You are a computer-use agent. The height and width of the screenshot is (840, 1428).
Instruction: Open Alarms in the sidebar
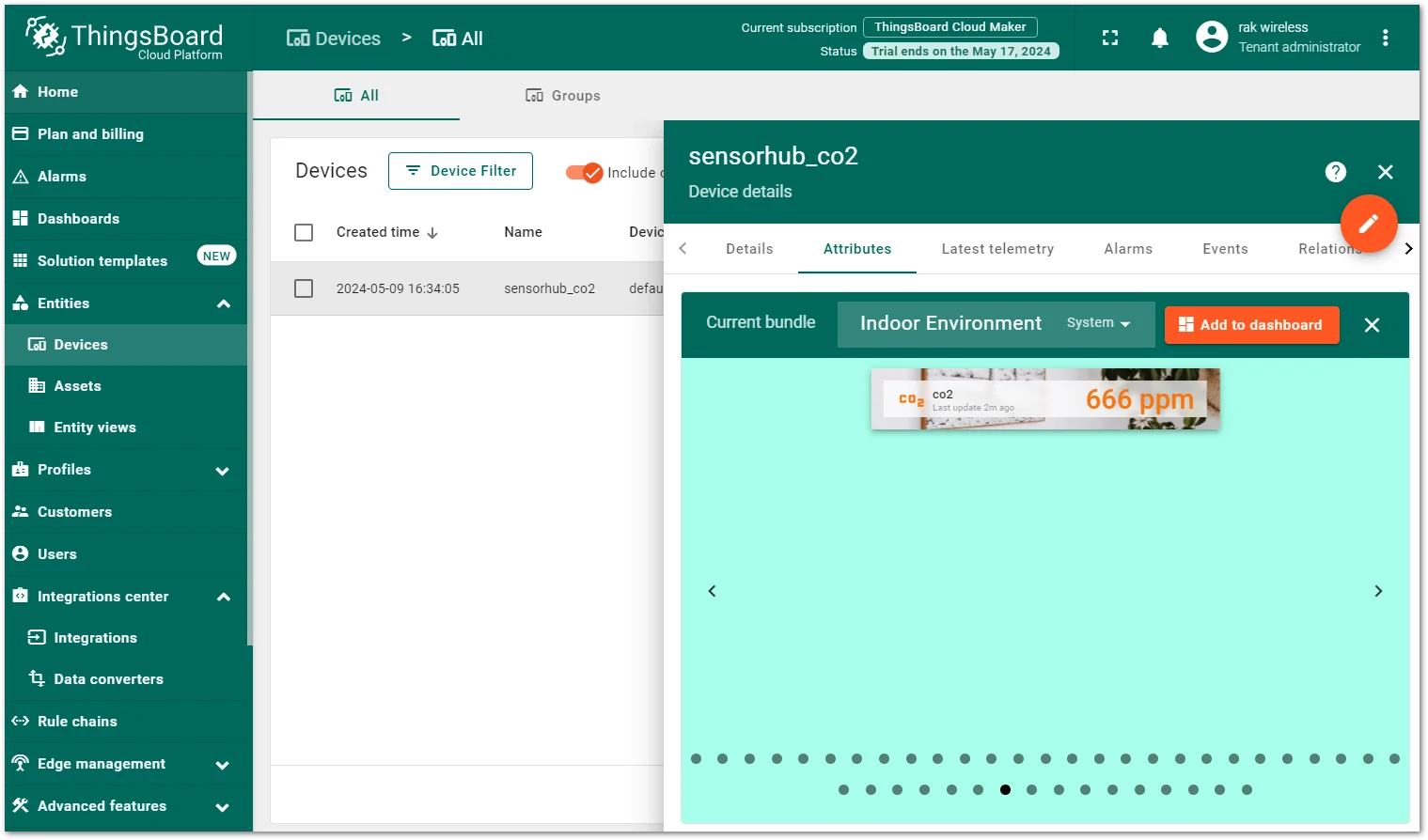(x=126, y=177)
